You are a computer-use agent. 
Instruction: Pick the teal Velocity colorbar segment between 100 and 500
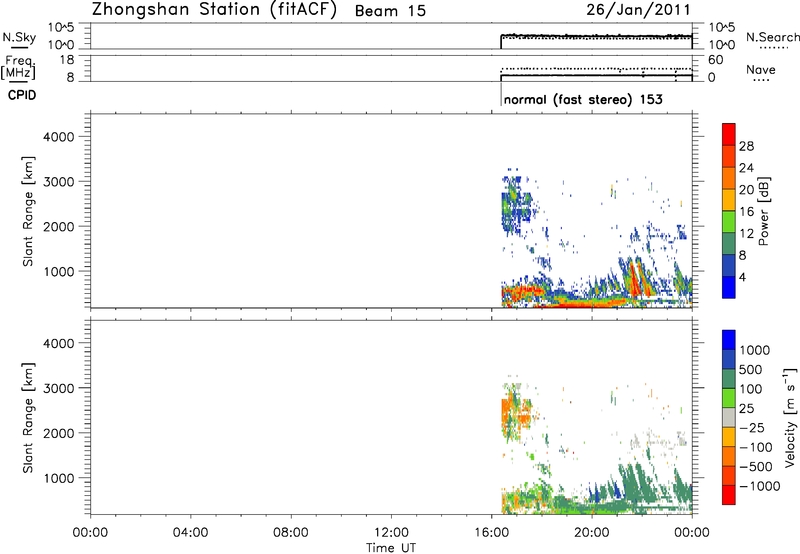pos(729,379)
